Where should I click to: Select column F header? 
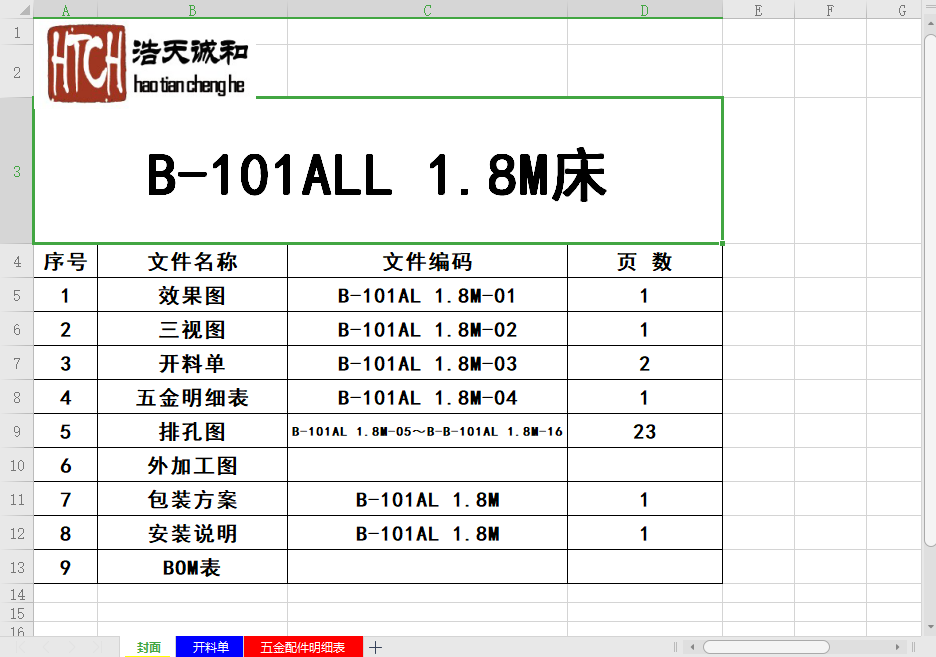pos(830,10)
